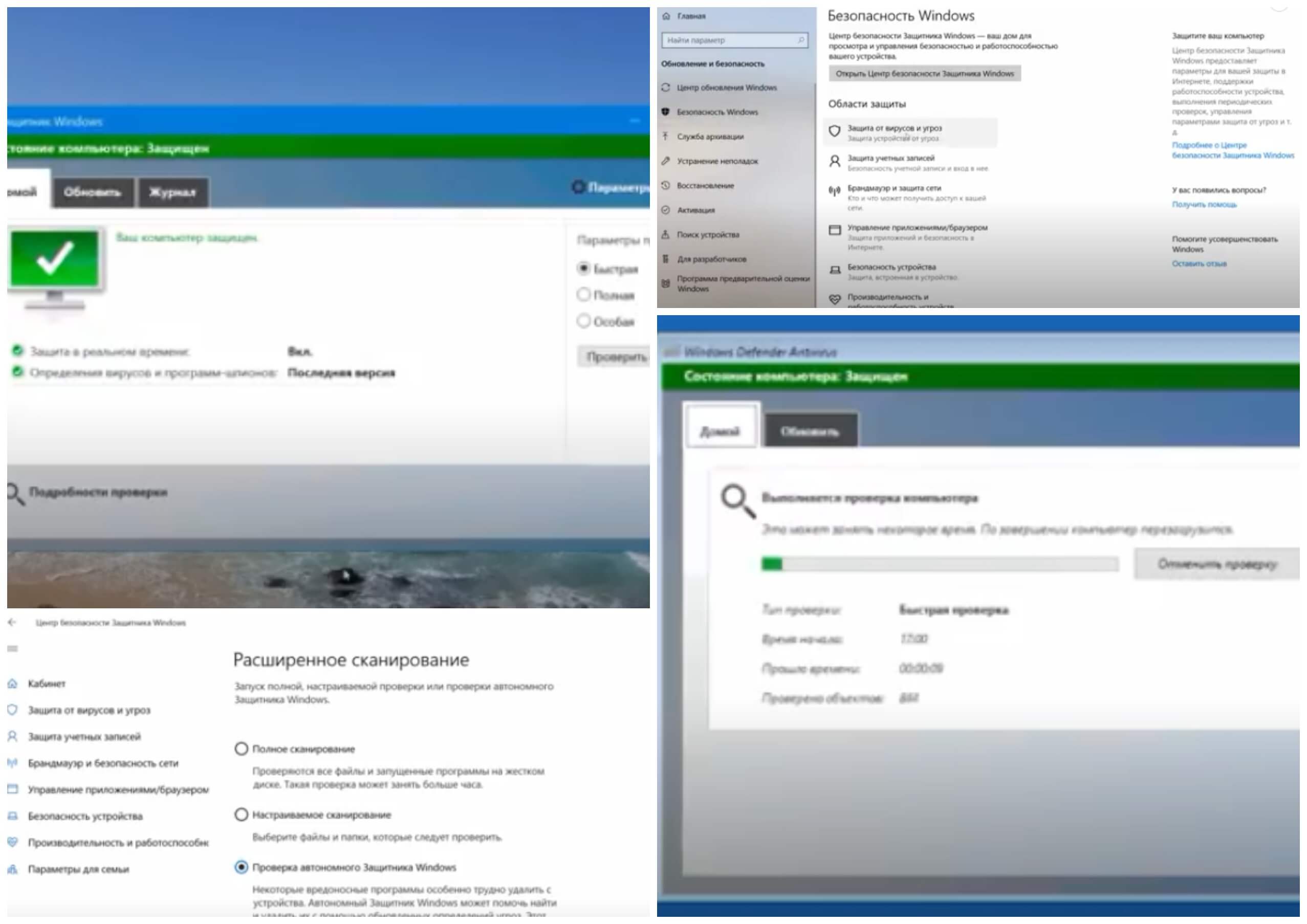Viewport: 1307px width, 924px height.
Task: Click the Найти параметр search field
Action: point(734,40)
